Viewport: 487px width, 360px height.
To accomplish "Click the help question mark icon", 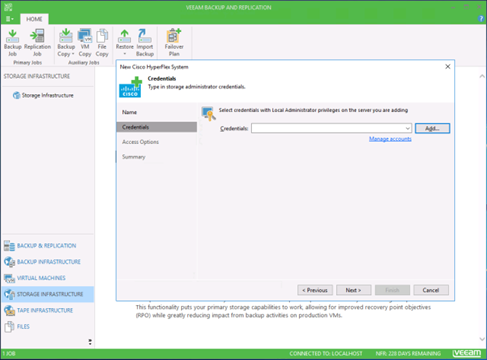I will [481, 19].
